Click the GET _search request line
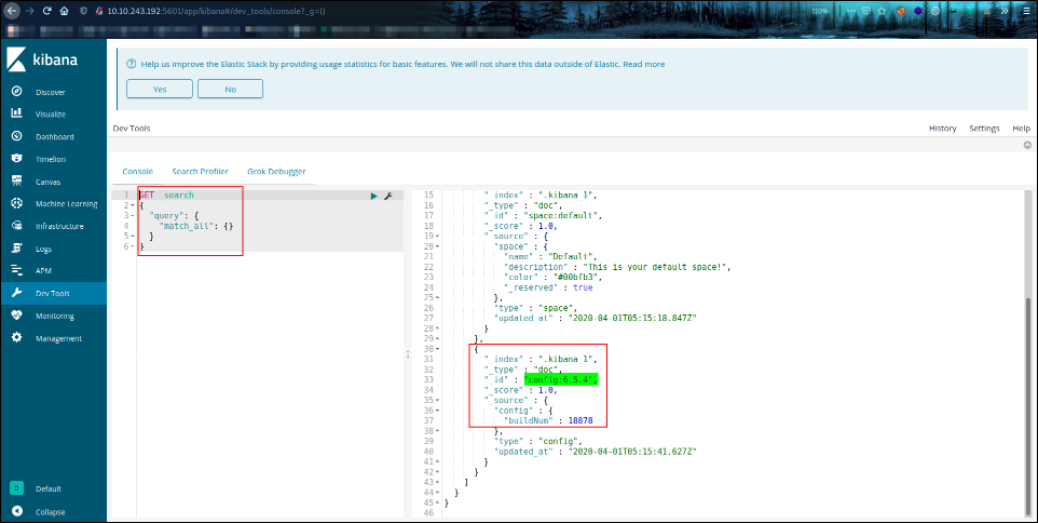Viewport: 1038px width, 523px height. [166, 195]
